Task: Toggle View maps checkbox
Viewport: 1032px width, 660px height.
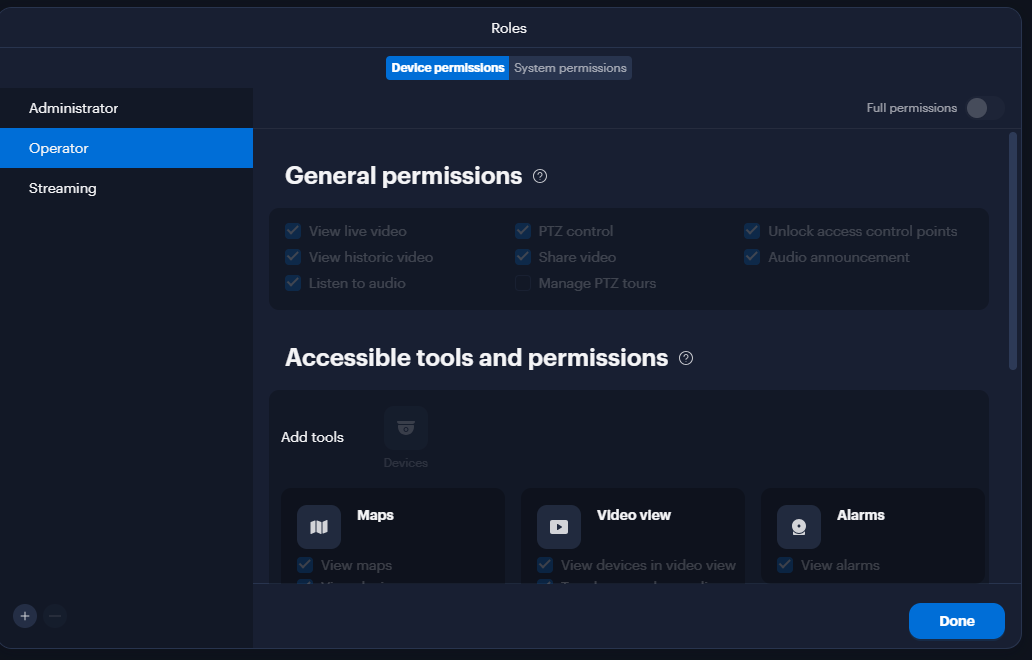Action: [305, 565]
